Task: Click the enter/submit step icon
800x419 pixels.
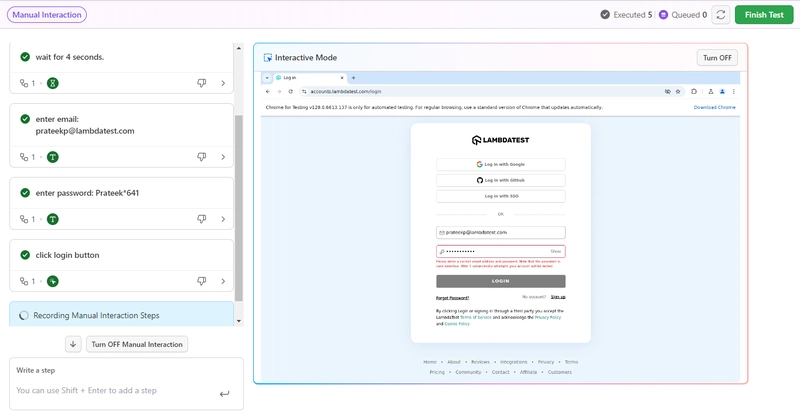Action: coord(224,393)
